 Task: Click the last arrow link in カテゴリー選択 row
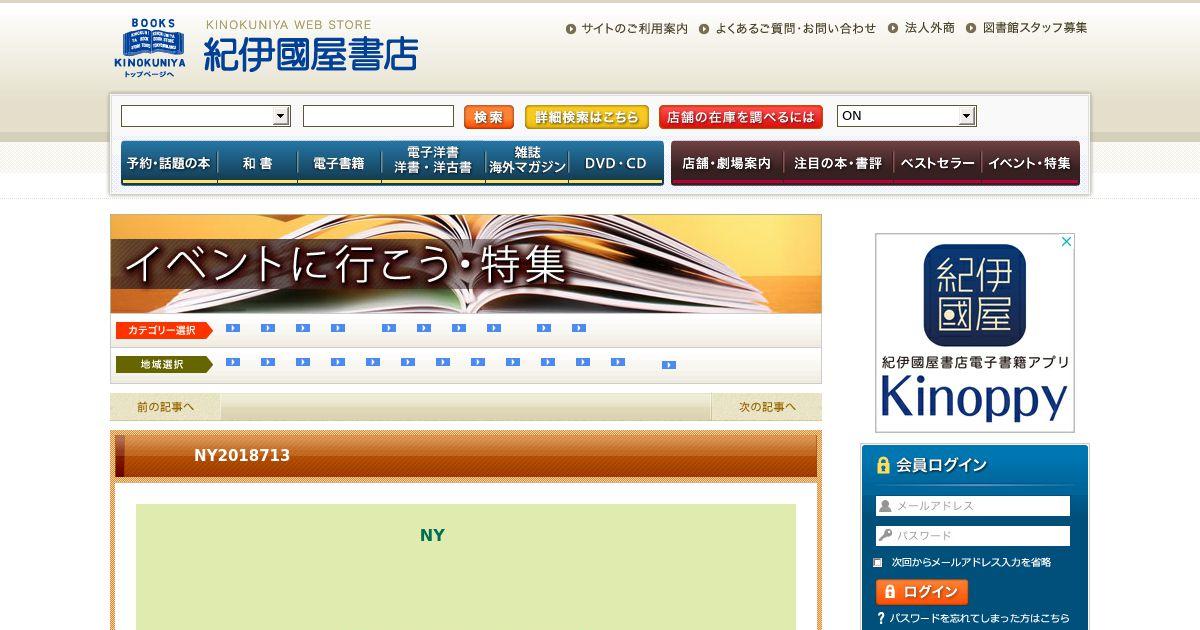click(x=579, y=328)
